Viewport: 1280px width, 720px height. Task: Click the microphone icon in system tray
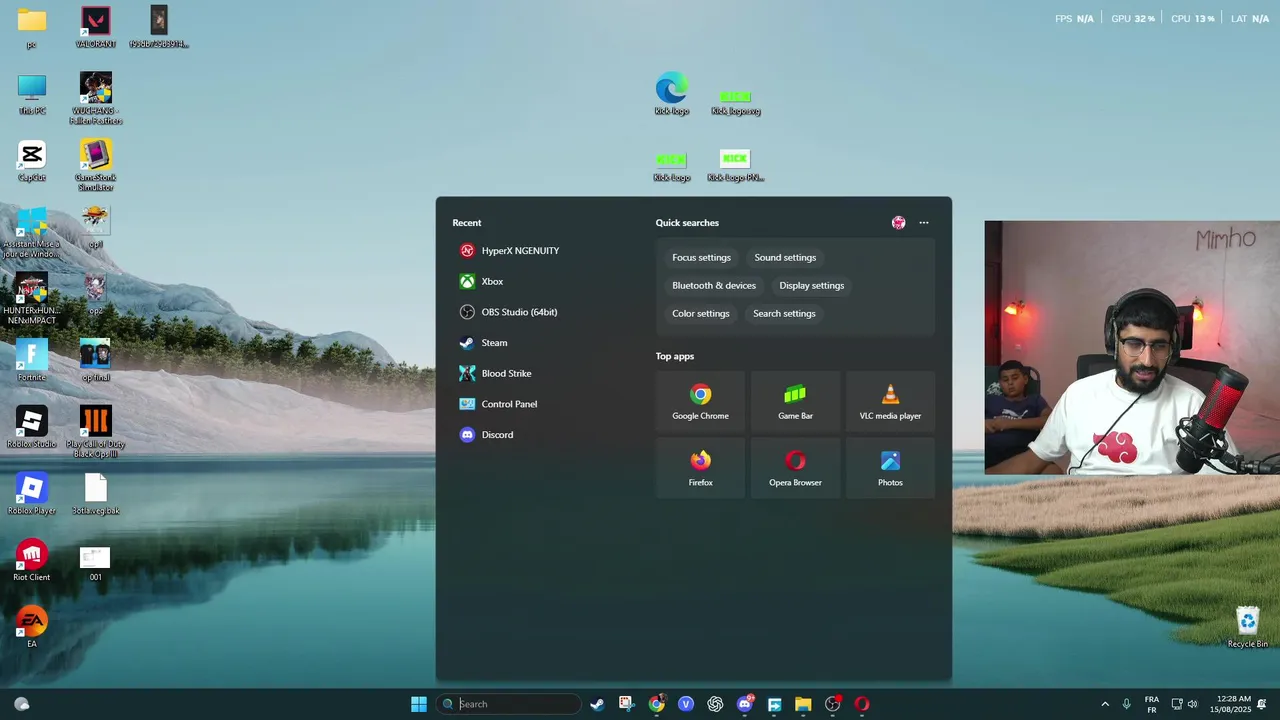click(x=1127, y=704)
